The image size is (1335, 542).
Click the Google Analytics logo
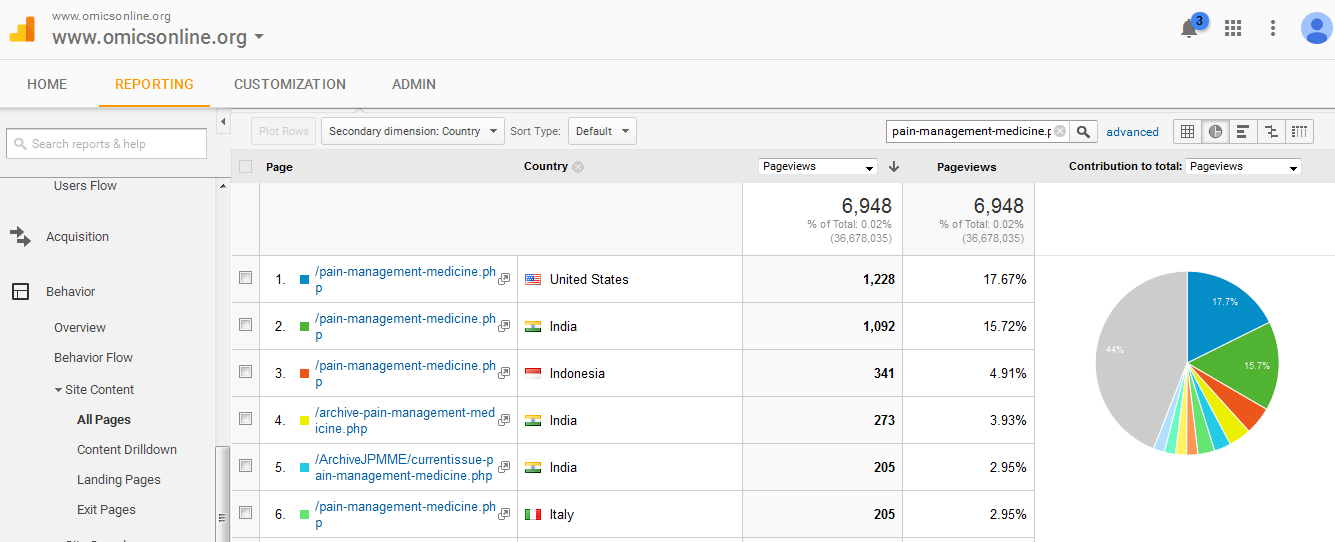click(22, 29)
